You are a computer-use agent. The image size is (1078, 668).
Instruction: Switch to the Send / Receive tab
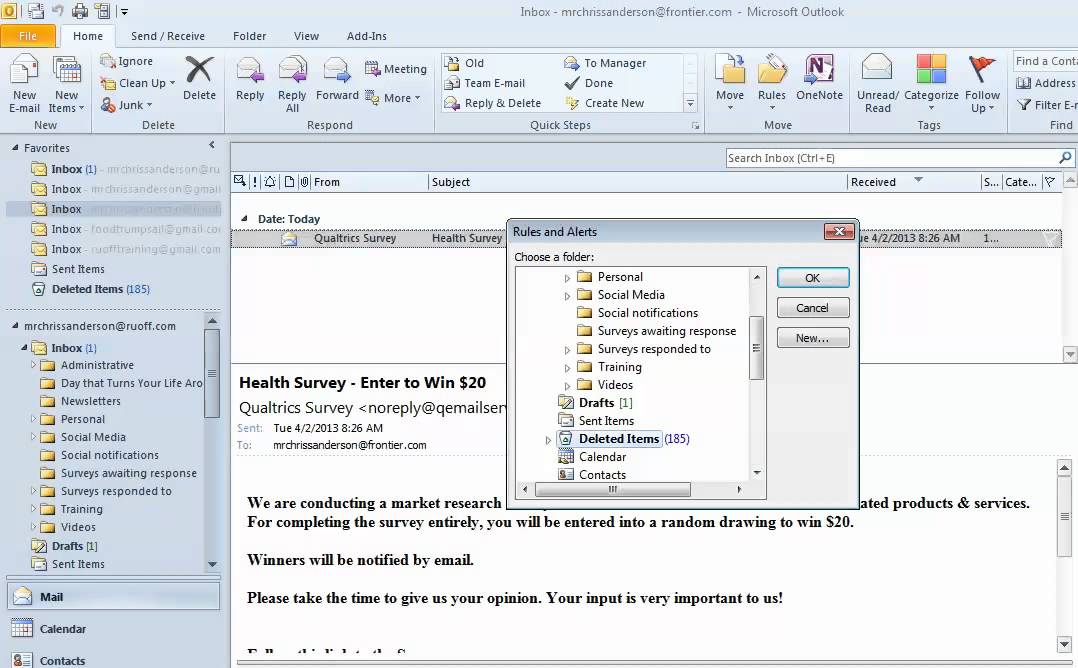[168, 36]
